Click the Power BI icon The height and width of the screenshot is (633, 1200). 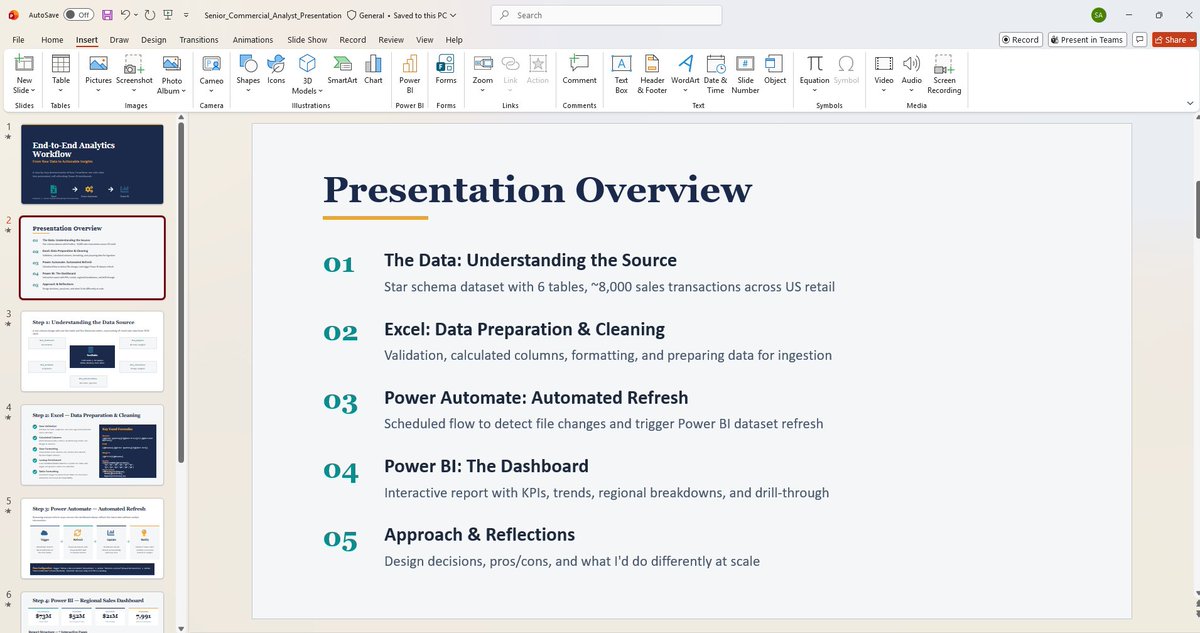pos(410,63)
